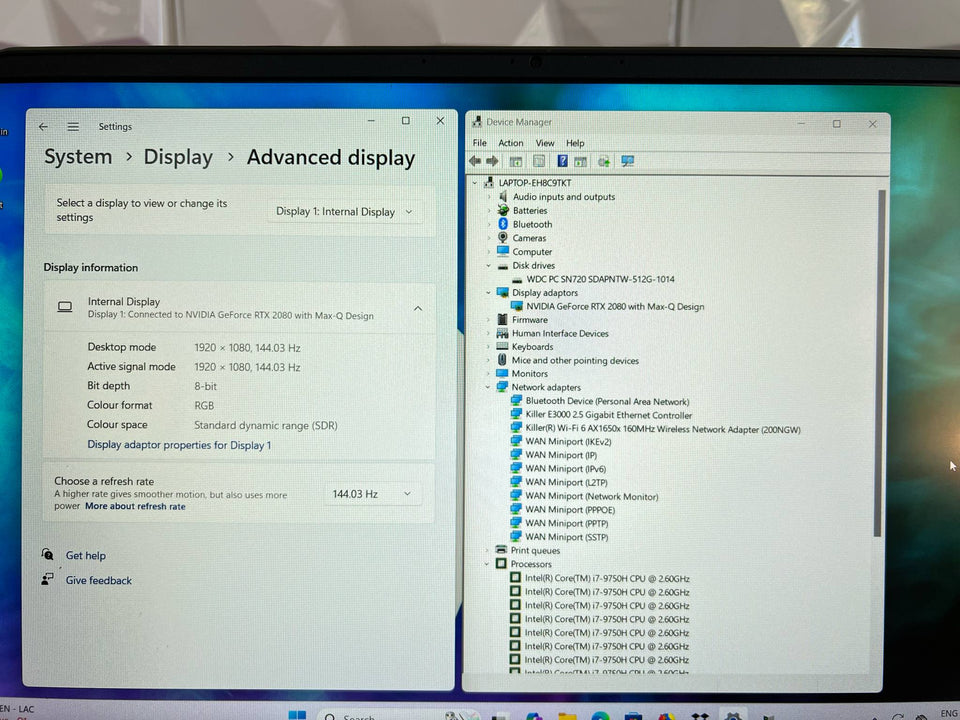The height and width of the screenshot is (720, 960).
Task: Open the Action menu in Device Manager
Action: pyautogui.click(x=511, y=143)
